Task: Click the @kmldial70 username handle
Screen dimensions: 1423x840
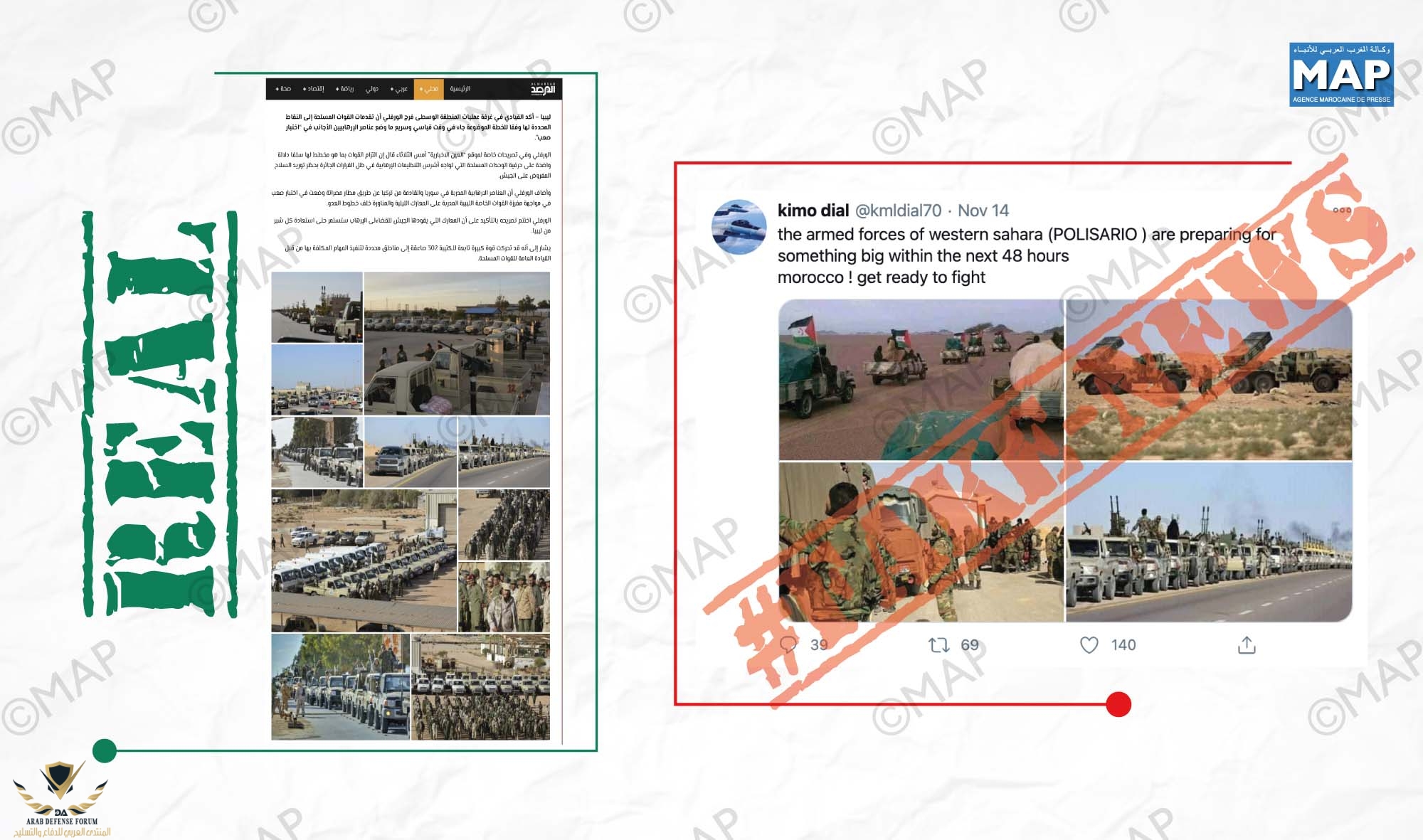Action: point(897,211)
